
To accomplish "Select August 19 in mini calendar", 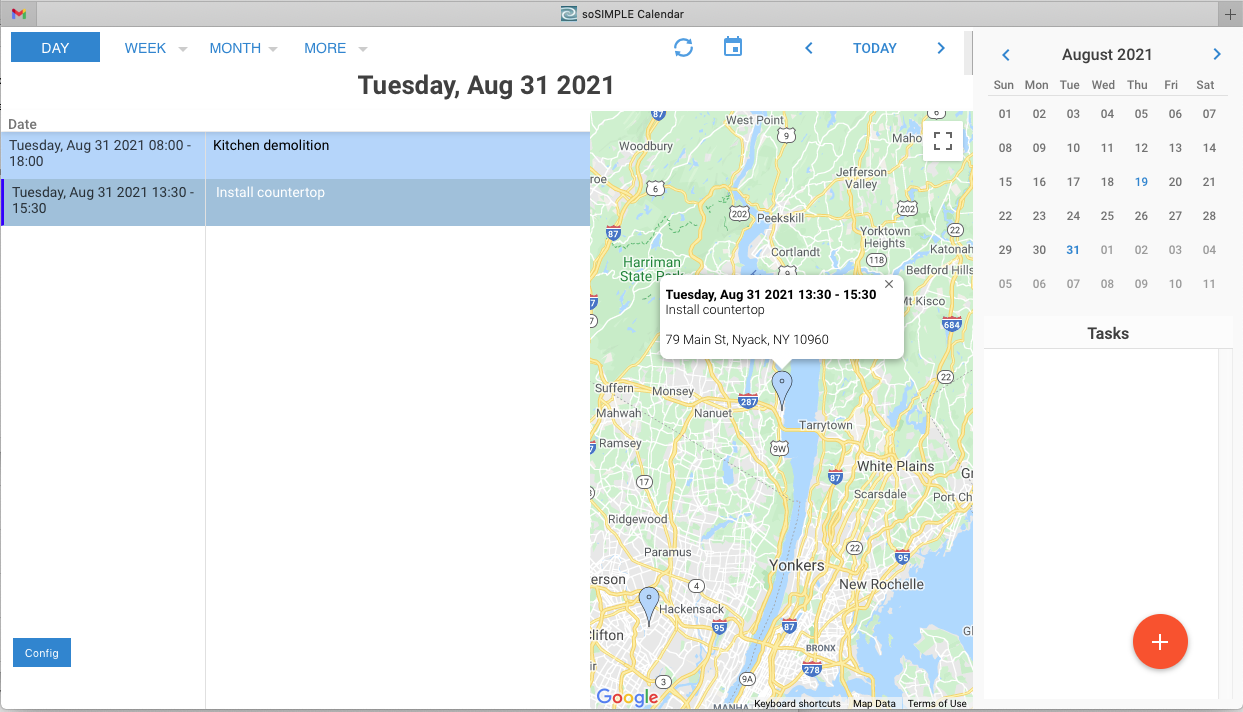I will tap(1141, 182).
